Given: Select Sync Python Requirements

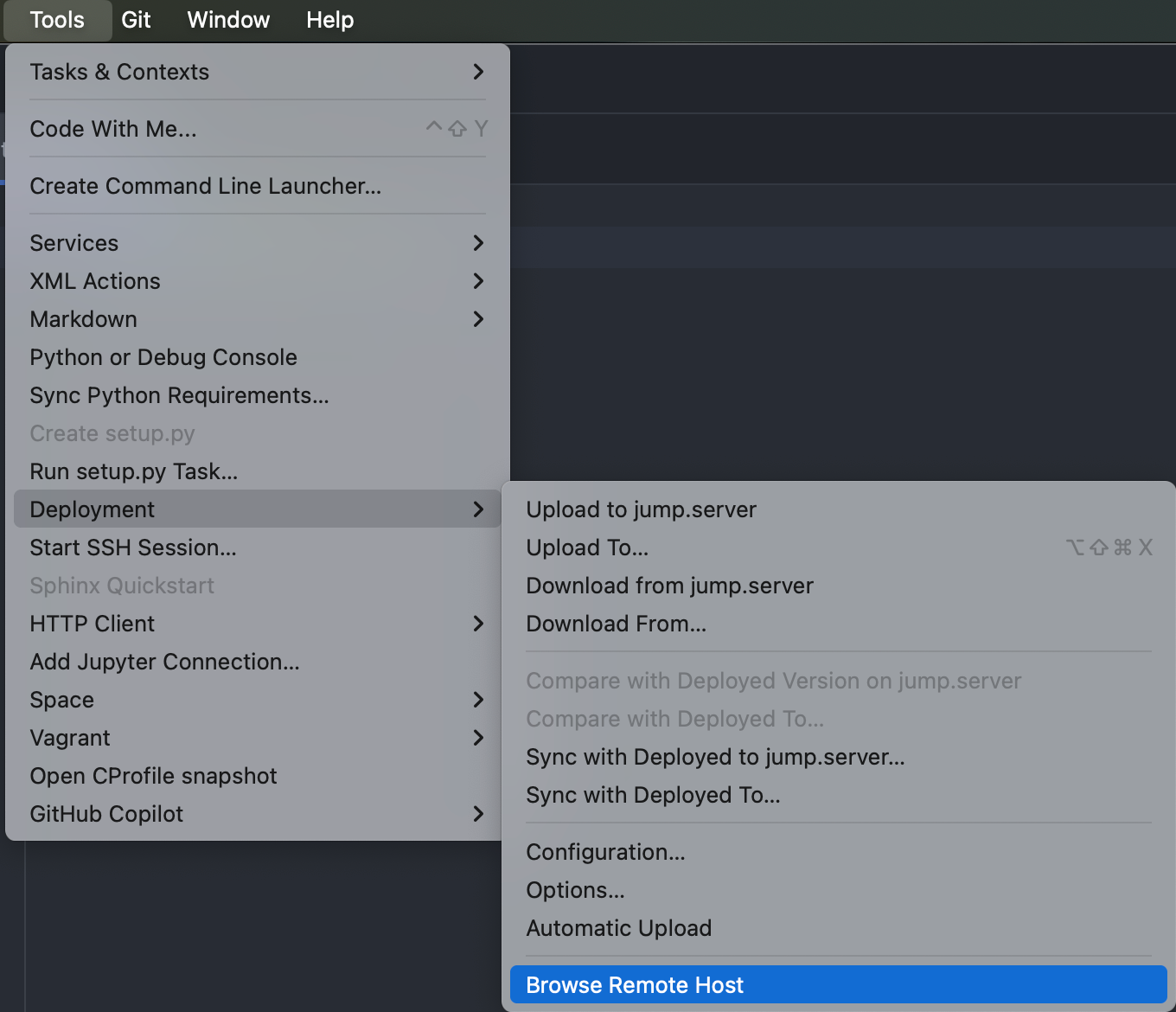Looking at the screenshot, I should tap(179, 395).
